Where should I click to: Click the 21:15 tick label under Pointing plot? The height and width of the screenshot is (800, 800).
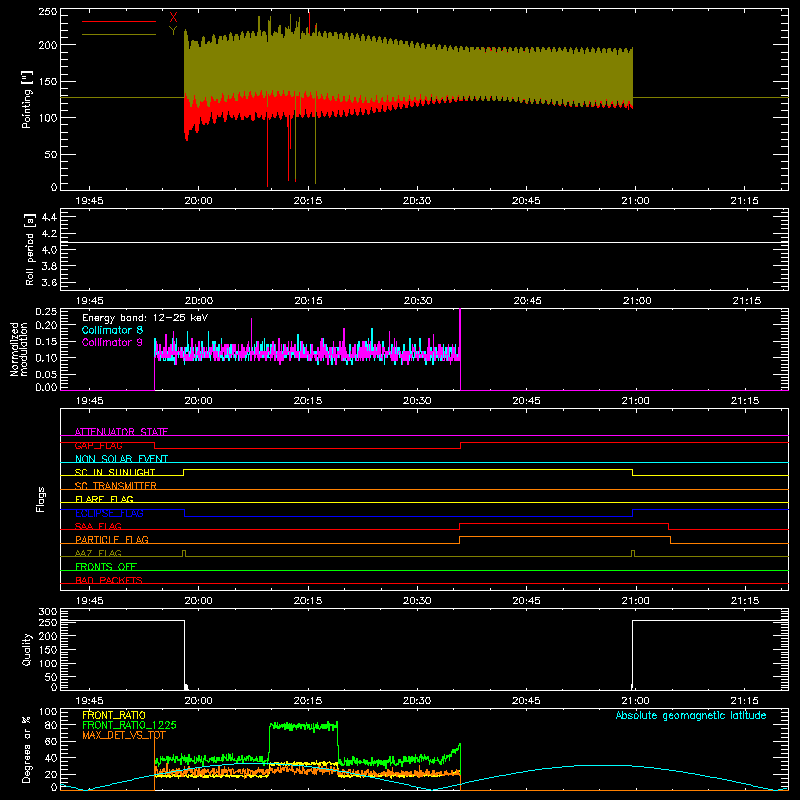[744, 201]
